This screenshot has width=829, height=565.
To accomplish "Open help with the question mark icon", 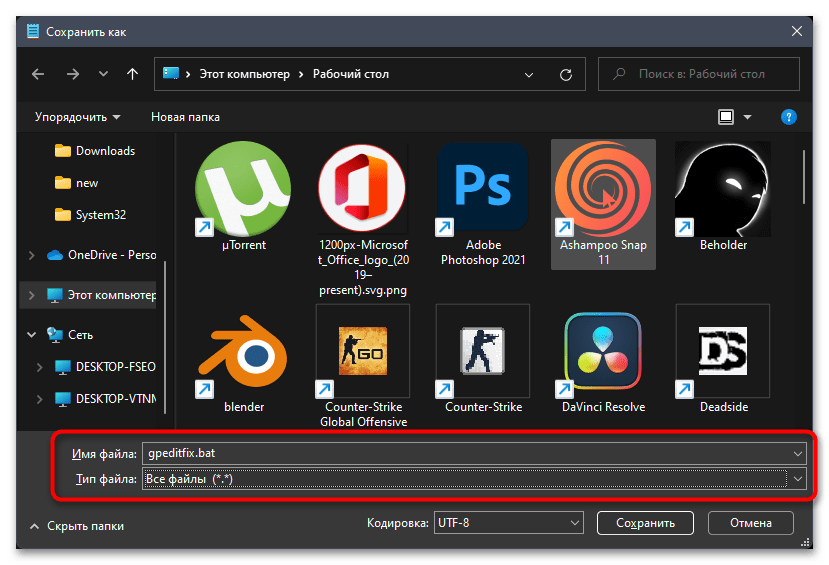I will 788,117.
